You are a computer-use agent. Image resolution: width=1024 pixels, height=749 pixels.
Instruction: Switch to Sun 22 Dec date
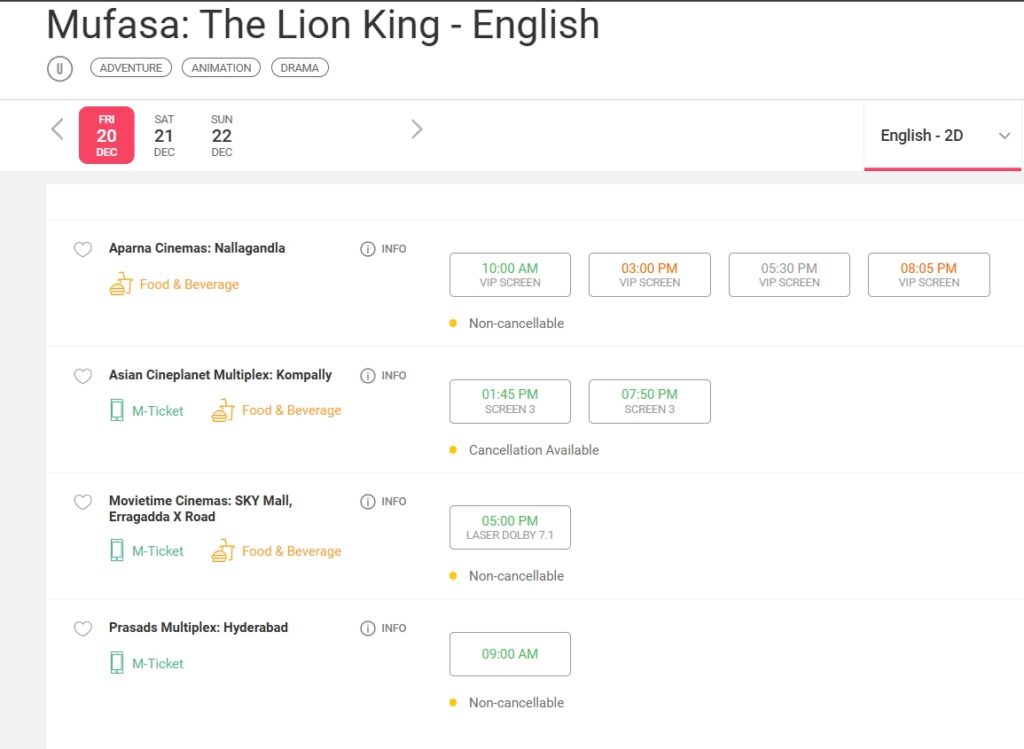[222, 136]
